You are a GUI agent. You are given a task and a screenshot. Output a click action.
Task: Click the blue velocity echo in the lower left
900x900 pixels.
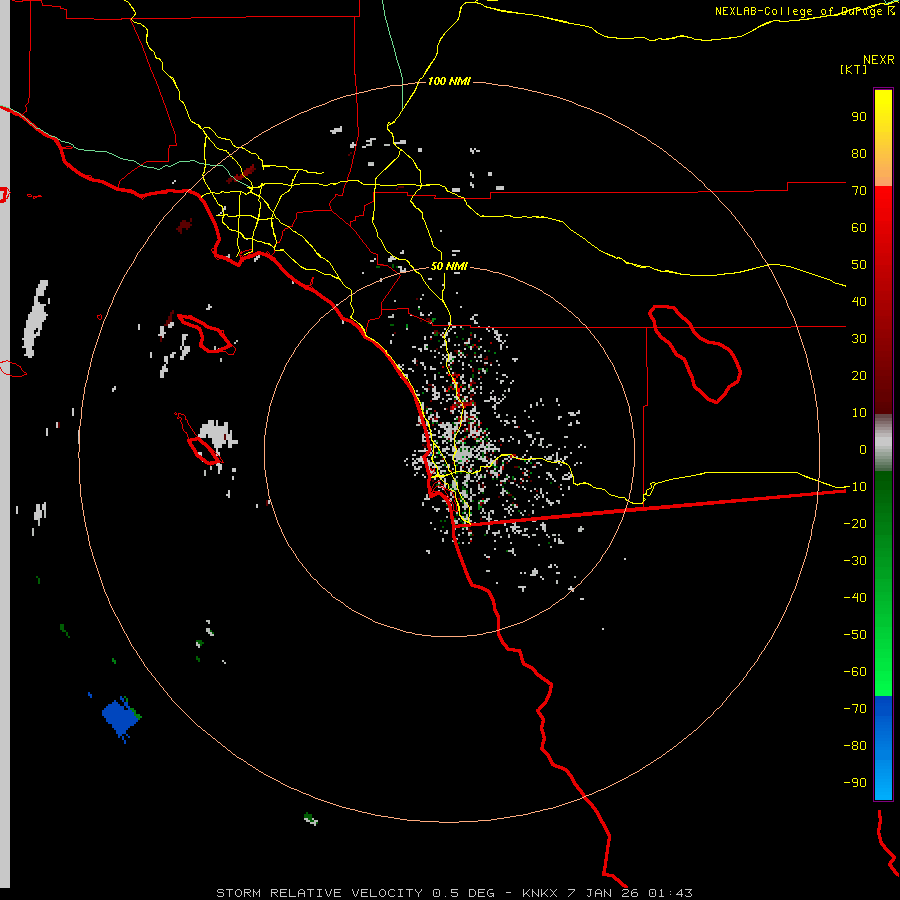[x=121, y=717]
